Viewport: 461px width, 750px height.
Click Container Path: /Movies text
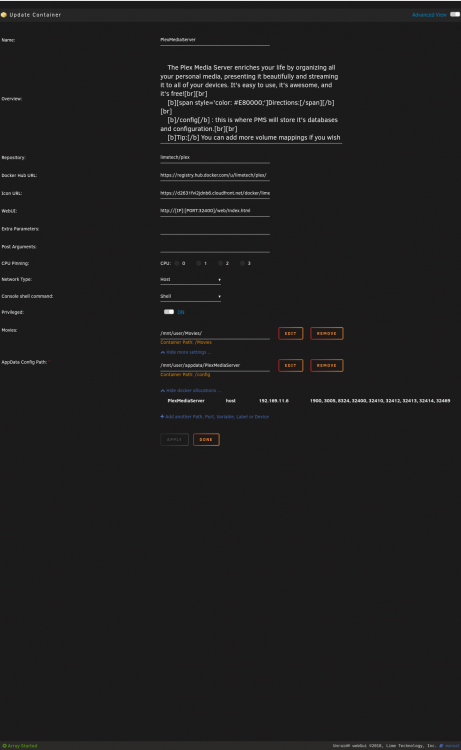pyautogui.click(x=186, y=342)
